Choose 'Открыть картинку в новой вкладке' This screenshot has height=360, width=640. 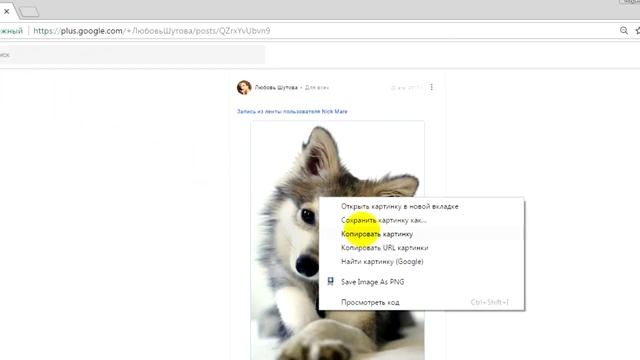(422, 207)
